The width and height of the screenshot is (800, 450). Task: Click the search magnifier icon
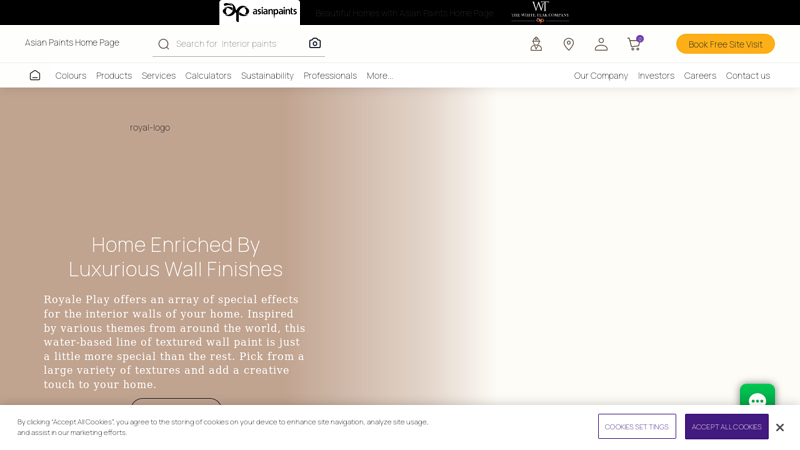[163, 44]
